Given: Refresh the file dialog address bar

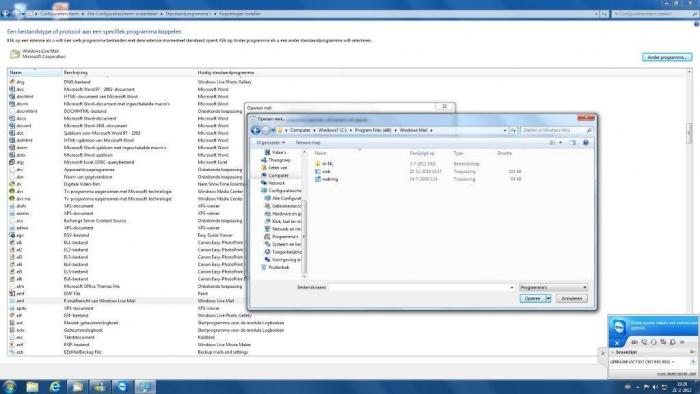Looking at the screenshot, I should pos(513,130).
